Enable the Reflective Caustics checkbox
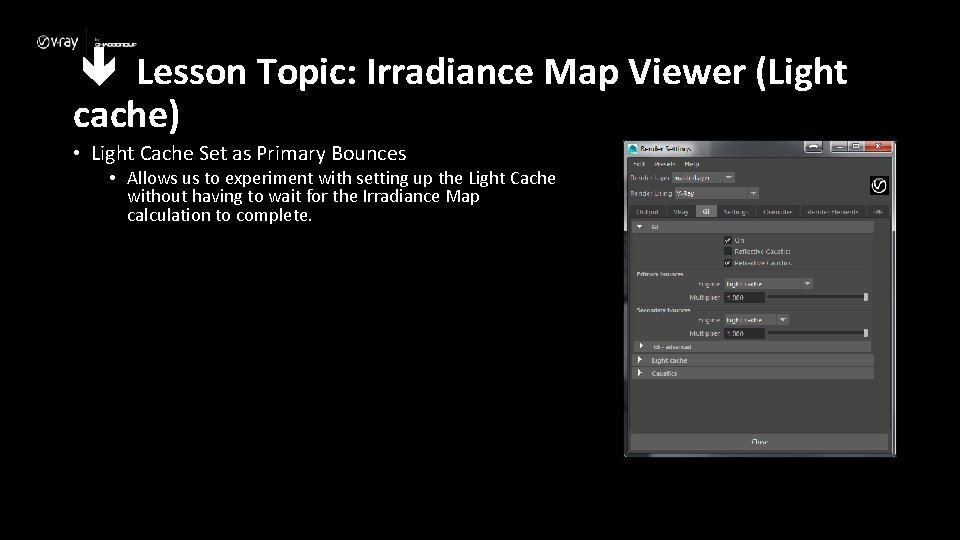960x540 pixels. tap(727, 251)
